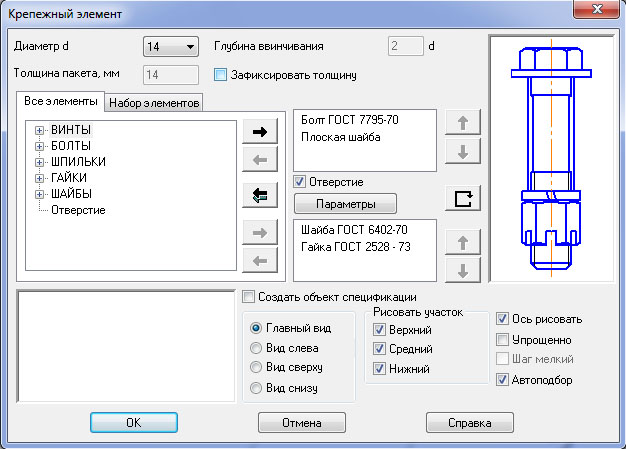Screen dimensions: 626x449
Task: Switch to Все элементы tab
Action: coord(61,101)
